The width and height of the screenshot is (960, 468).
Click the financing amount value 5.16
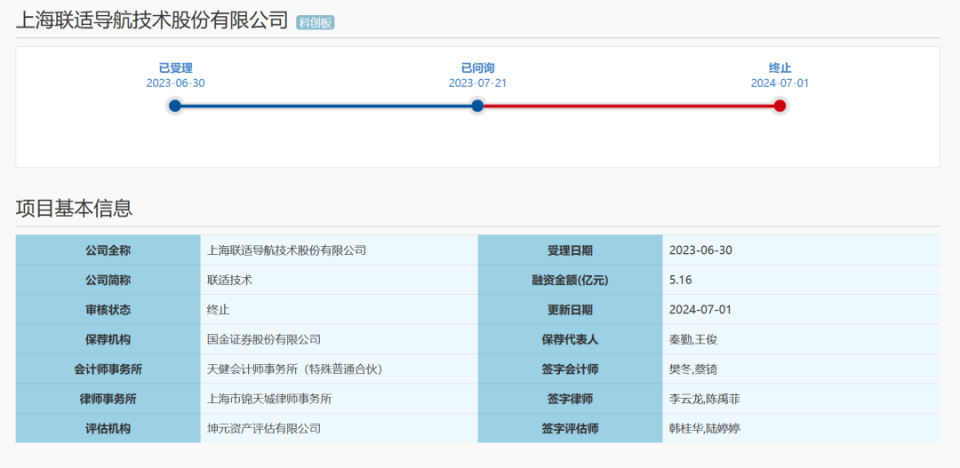tap(681, 280)
